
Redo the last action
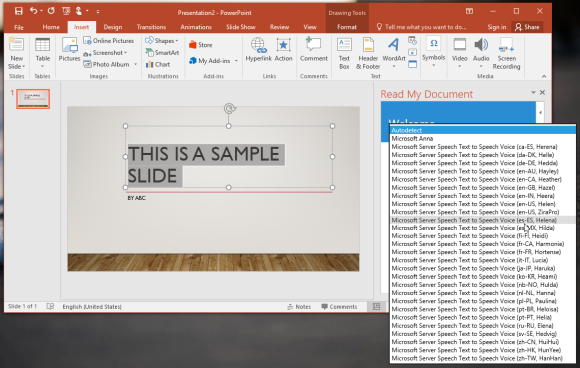coord(51,11)
